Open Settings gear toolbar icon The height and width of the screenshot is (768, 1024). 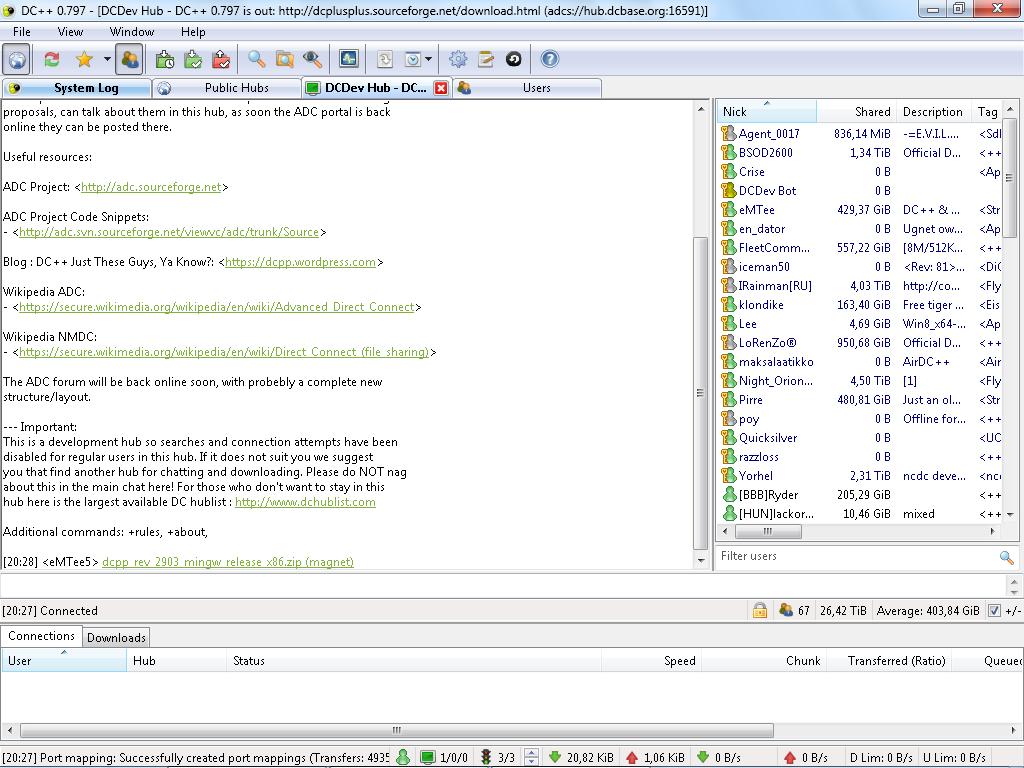[x=458, y=59]
